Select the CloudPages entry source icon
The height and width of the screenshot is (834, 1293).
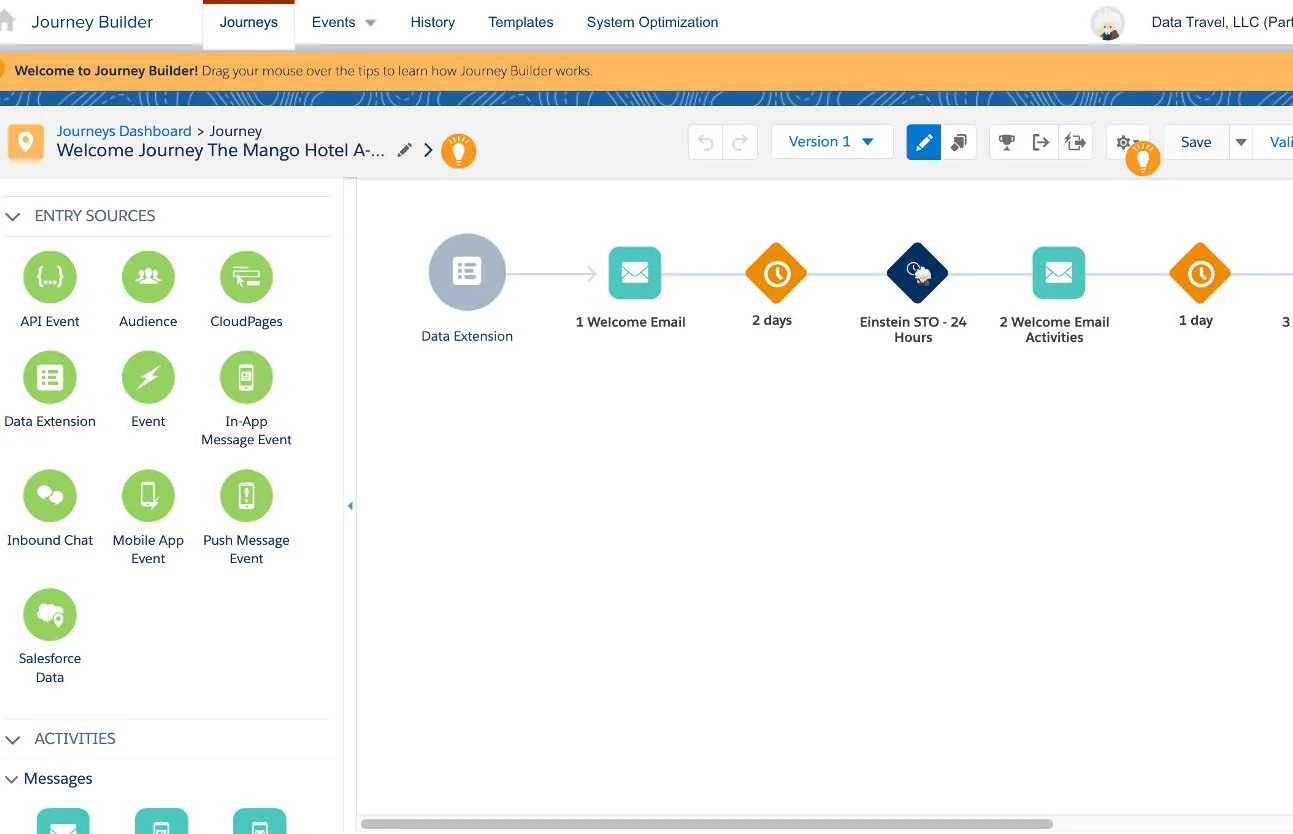point(246,277)
